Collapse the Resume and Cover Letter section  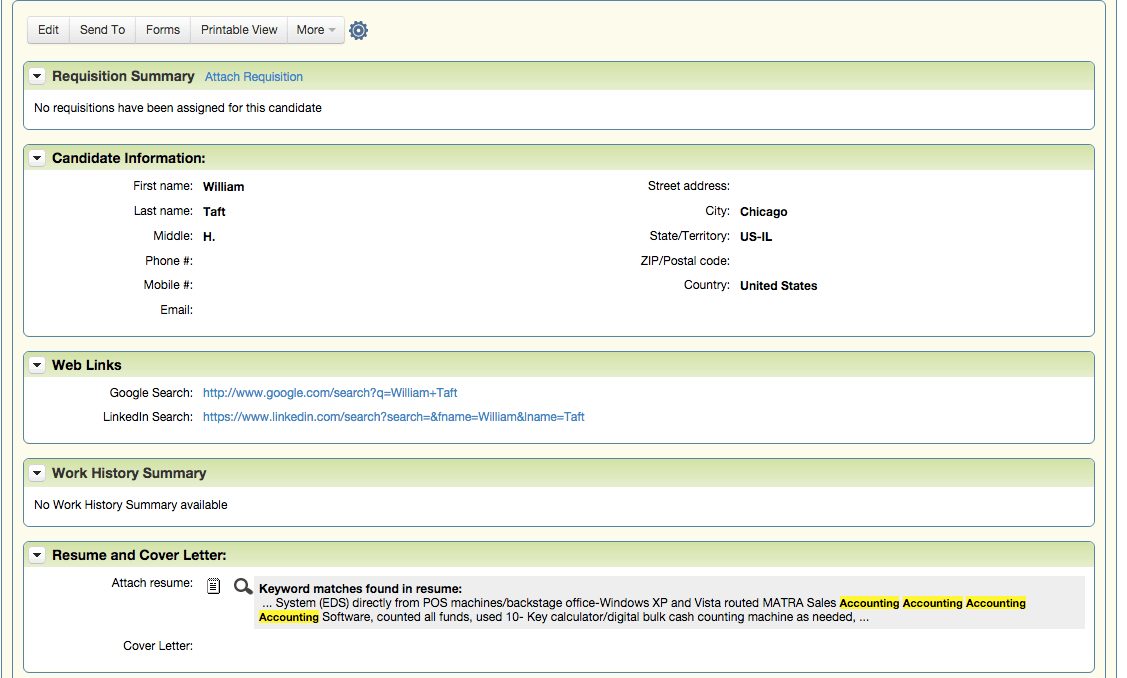pyautogui.click(x=37, y=555)
